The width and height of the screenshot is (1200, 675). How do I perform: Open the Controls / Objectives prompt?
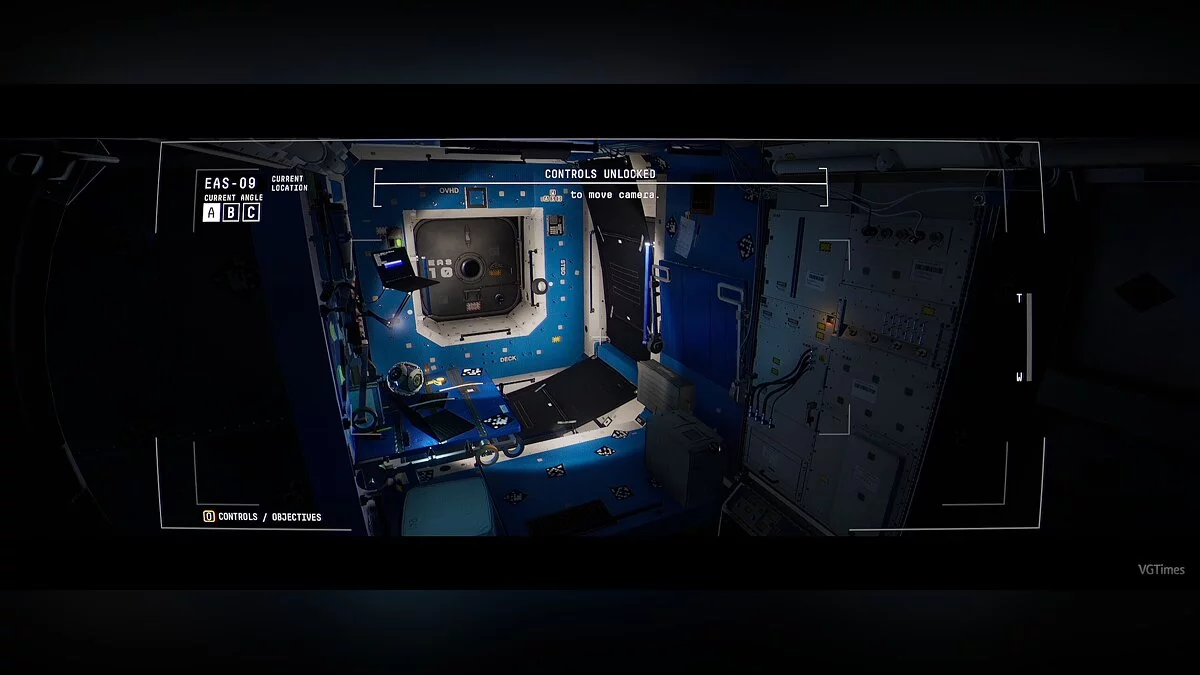(x=262, y=517)
